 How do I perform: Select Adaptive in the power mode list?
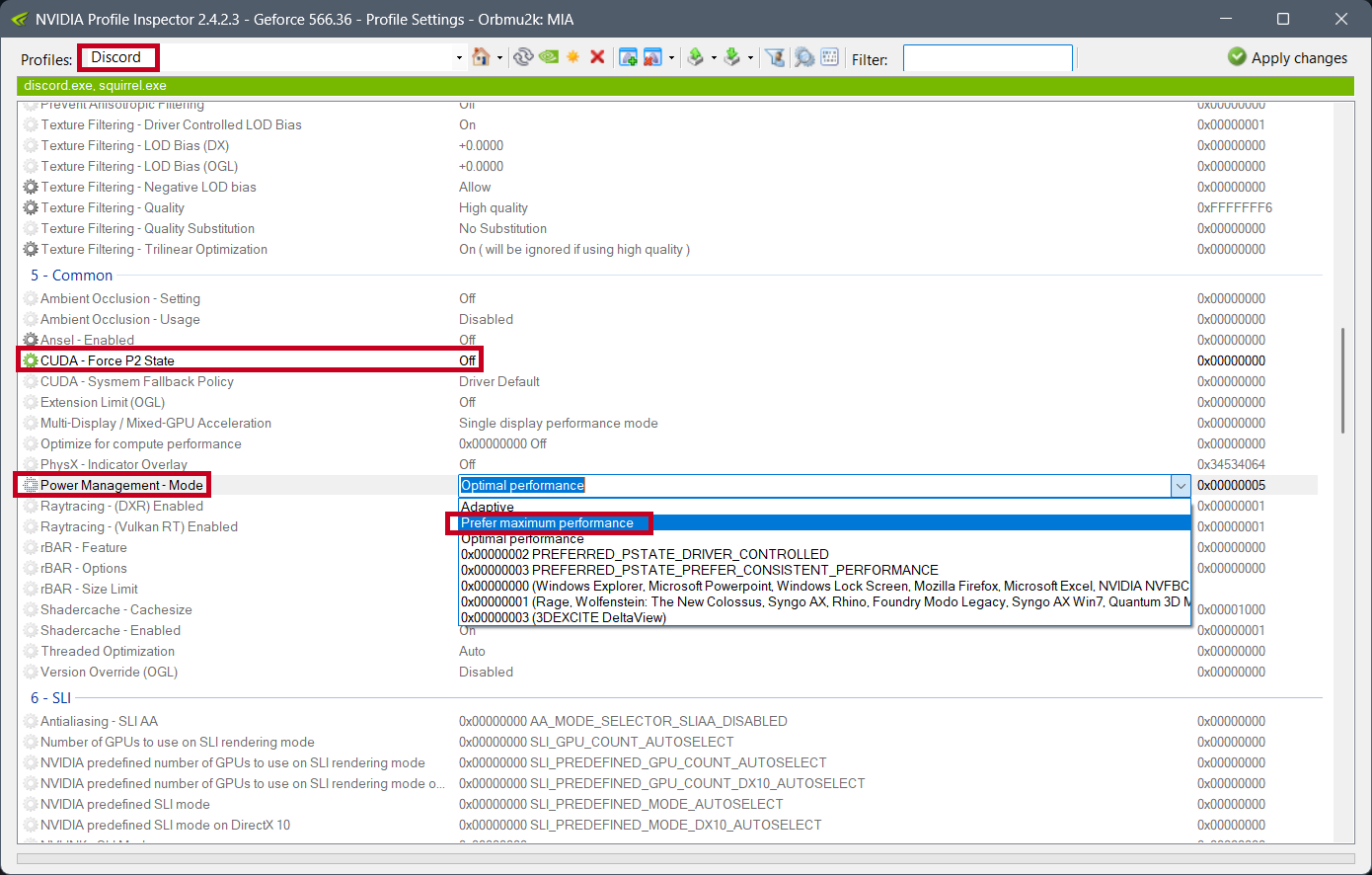(823, 507)
